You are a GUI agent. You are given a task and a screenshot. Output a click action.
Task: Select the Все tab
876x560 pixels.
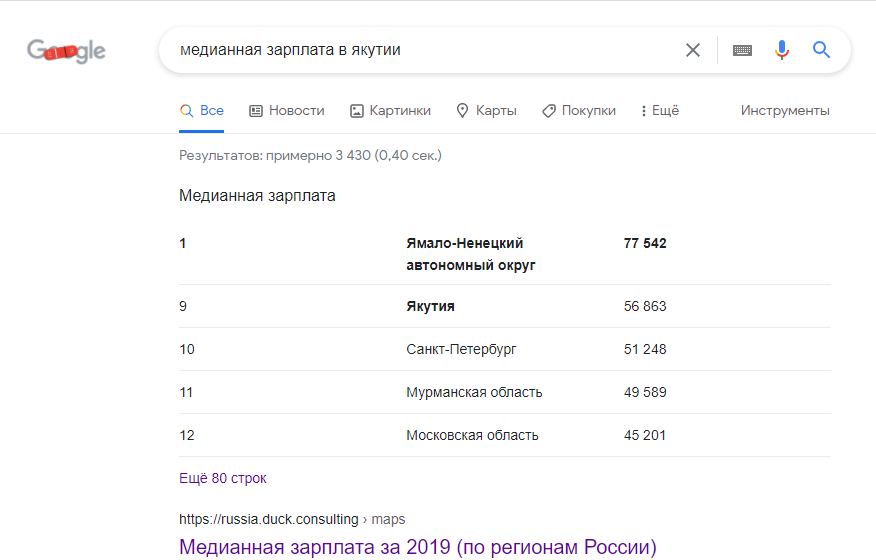(x=202, y=111)
